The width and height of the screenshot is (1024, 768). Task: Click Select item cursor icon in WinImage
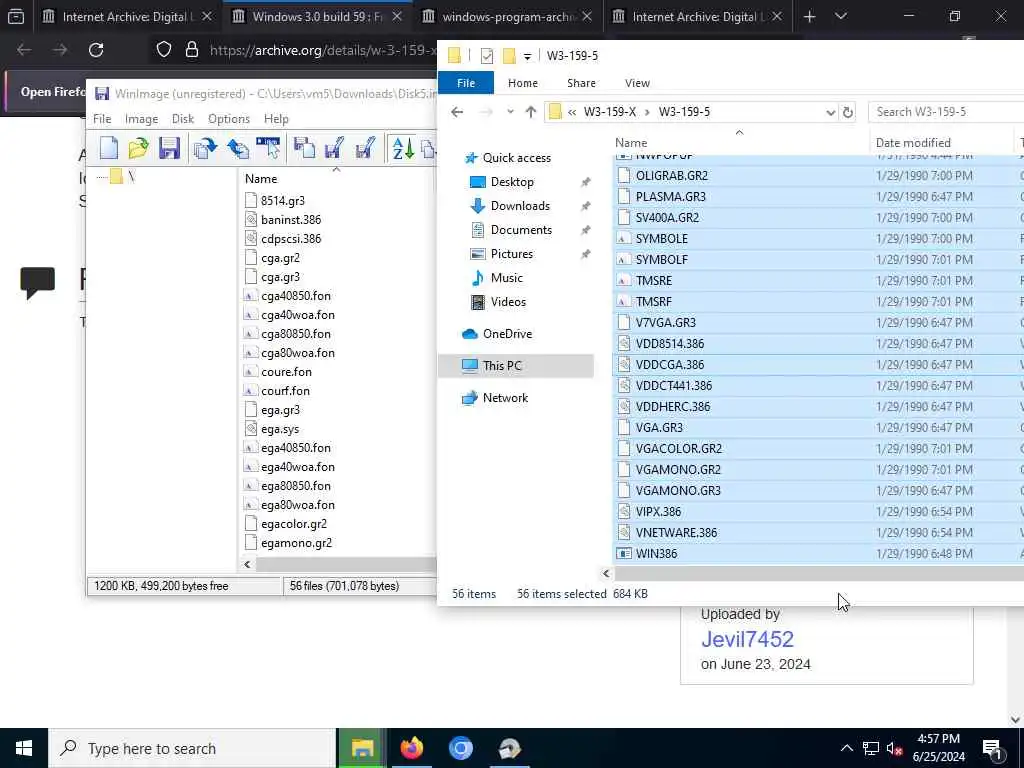coord(268,149)
